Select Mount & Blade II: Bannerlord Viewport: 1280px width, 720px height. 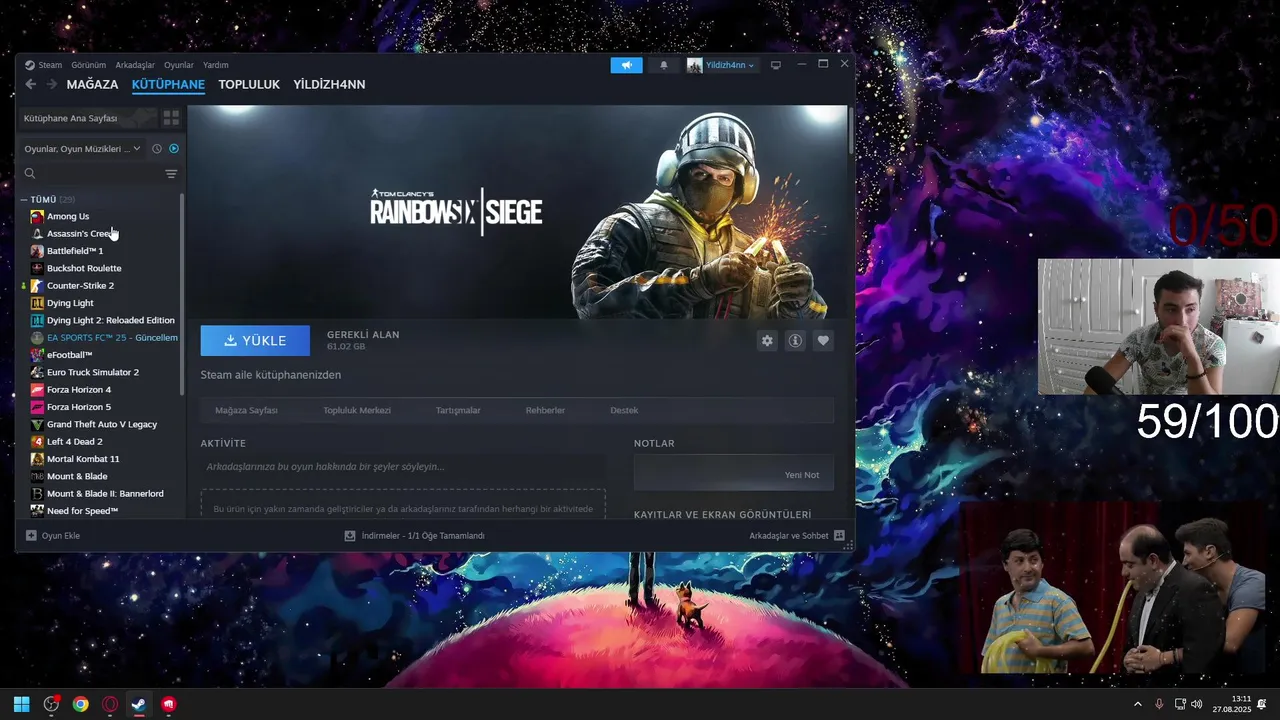pos(105,493)
